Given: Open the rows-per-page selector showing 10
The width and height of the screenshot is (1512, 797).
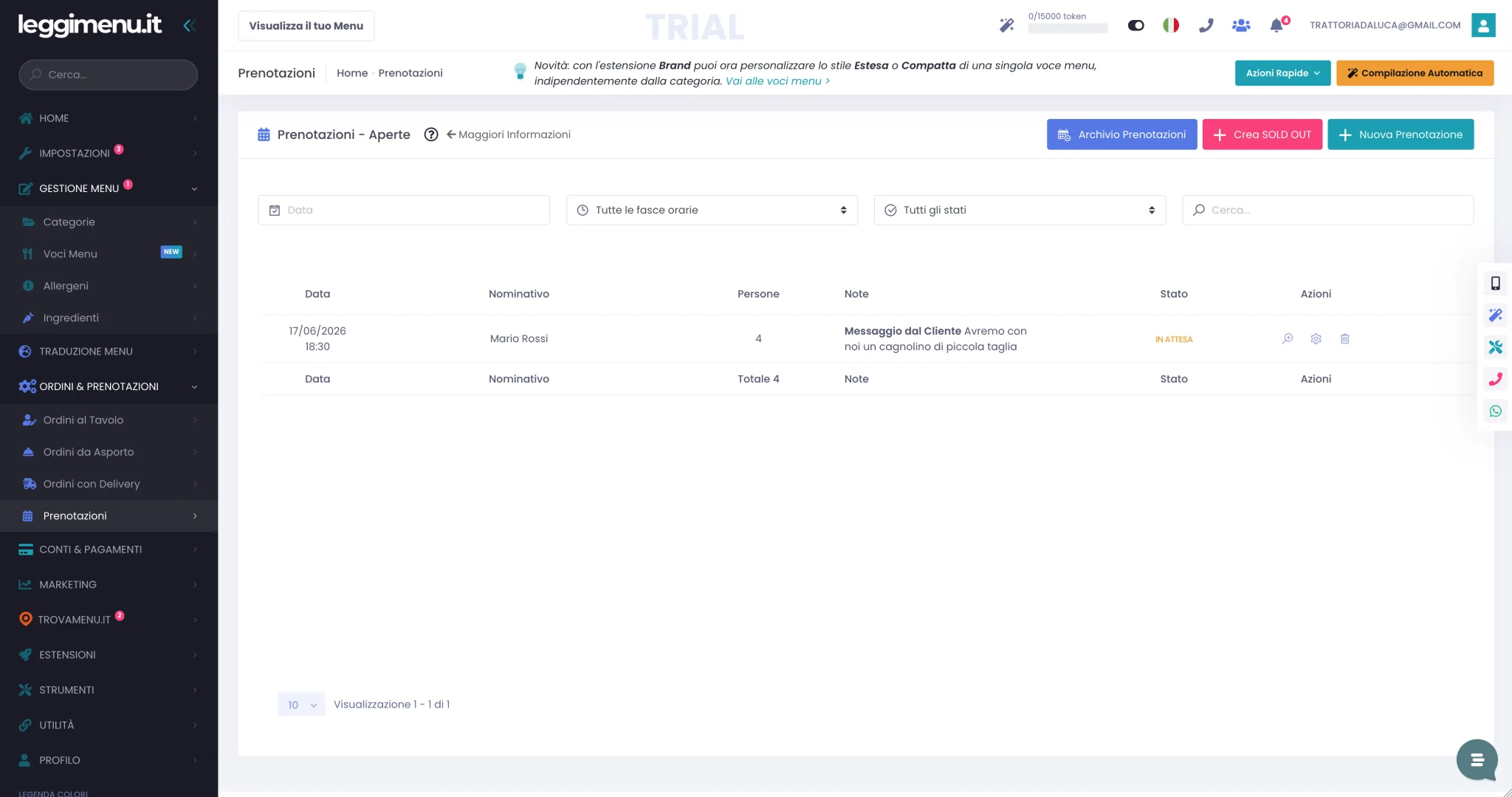Looking at the screenshot, I should pyautogui.click(x=301, y=705).
